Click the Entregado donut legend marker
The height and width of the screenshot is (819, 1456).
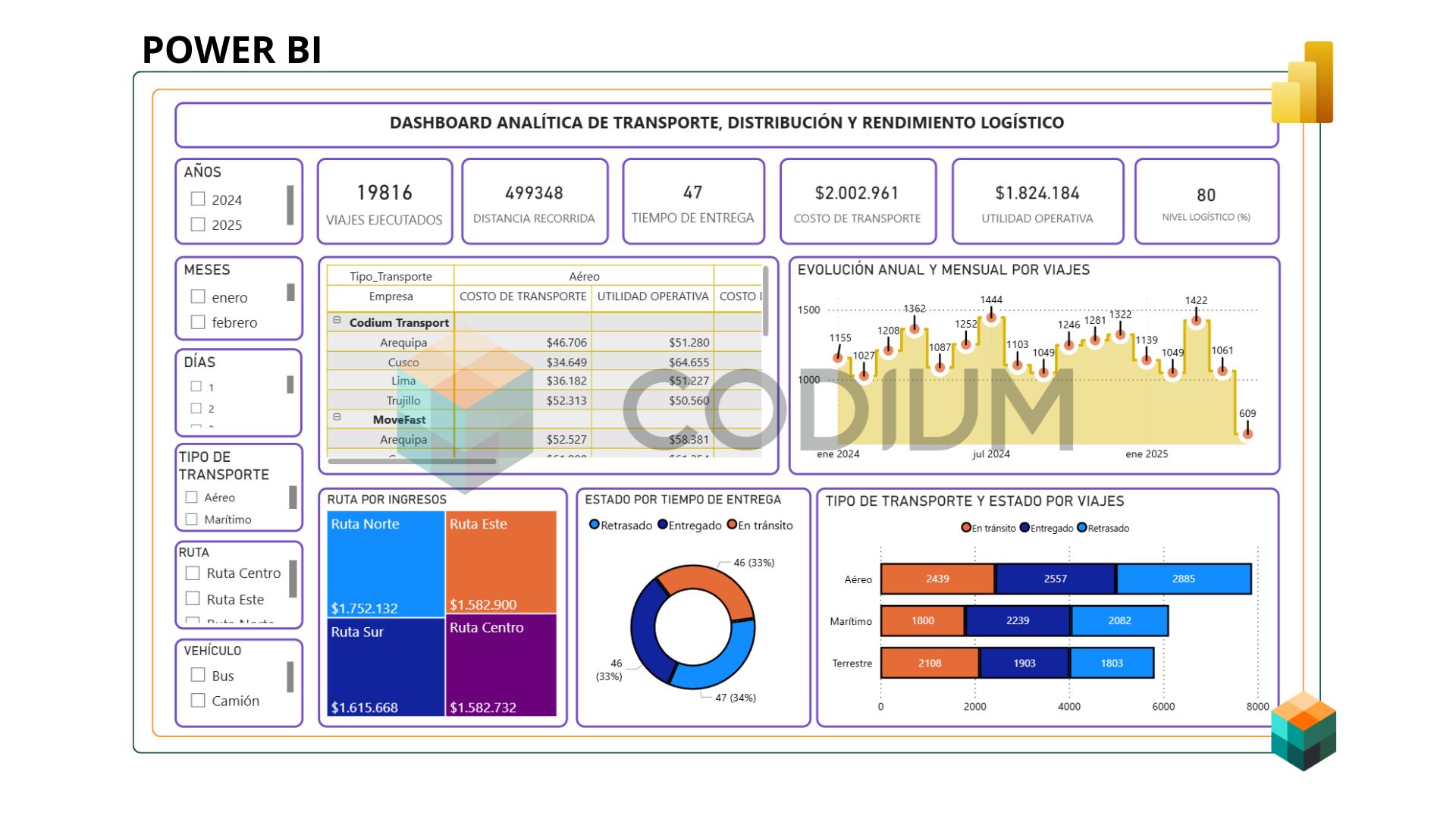tap(662, 525)
